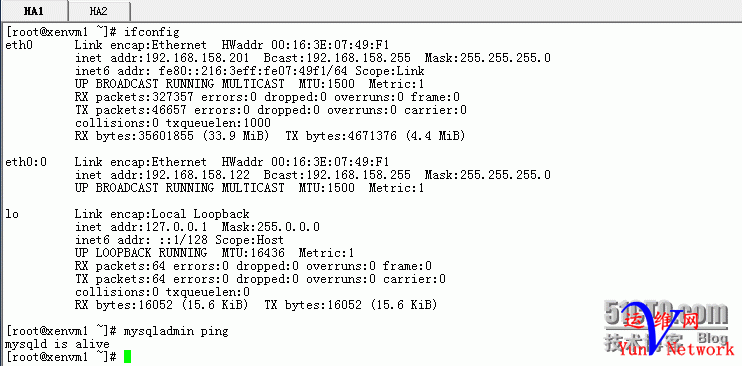This screenshot has width=742, height=366.
Task: Click the 51CTO.com watermark text
Action: pos(666,315)
